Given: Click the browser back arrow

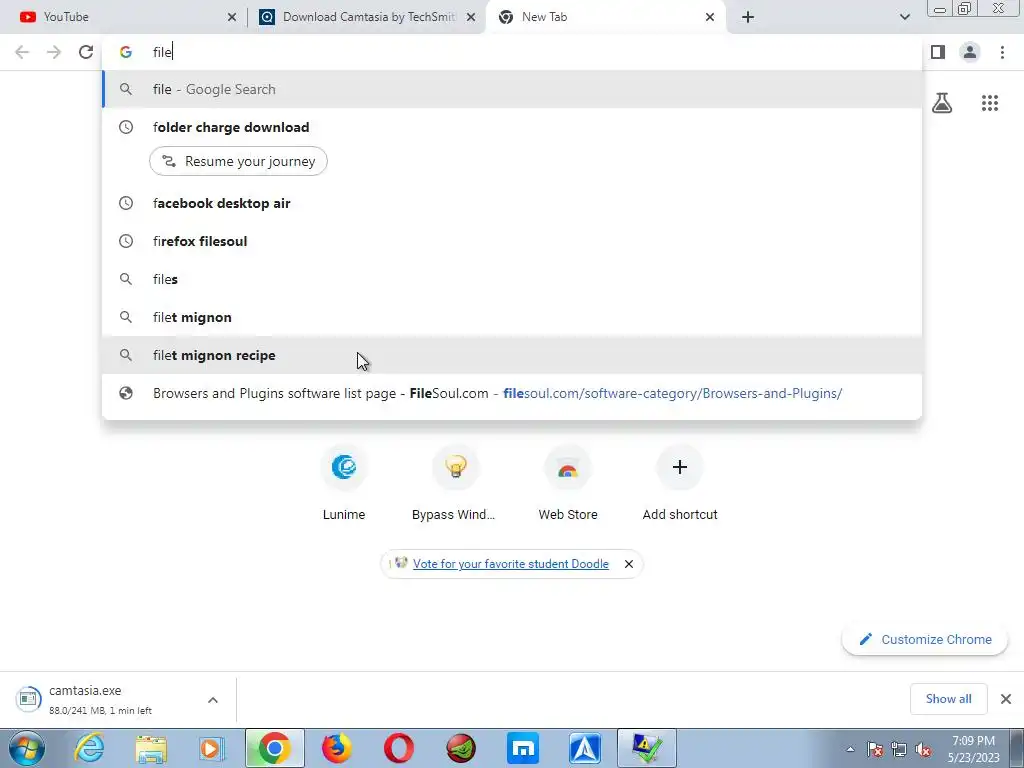Looking at the screenshot, I should 22,52.
